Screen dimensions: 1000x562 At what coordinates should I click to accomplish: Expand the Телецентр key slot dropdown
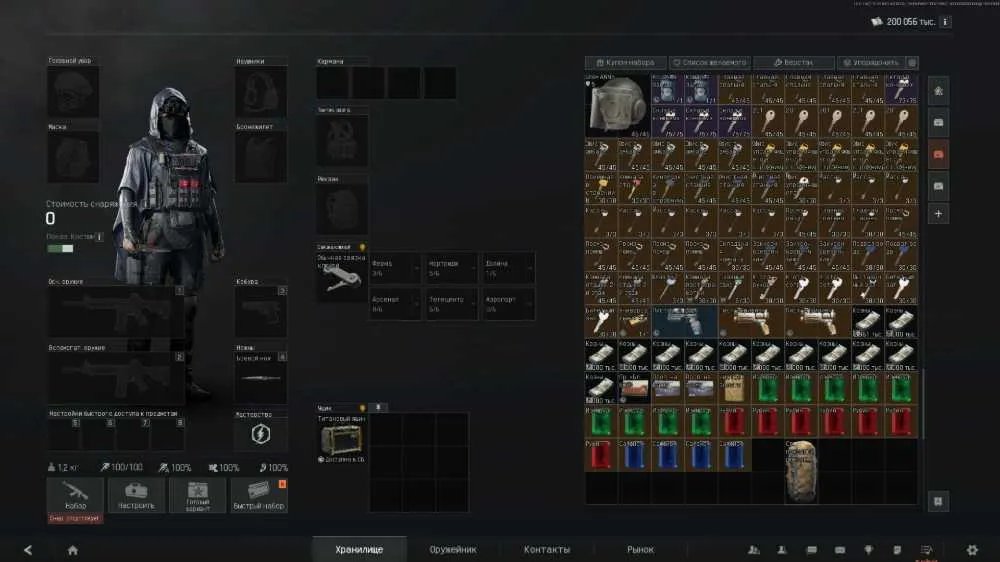pyautogui.click(x=452, y=304)
